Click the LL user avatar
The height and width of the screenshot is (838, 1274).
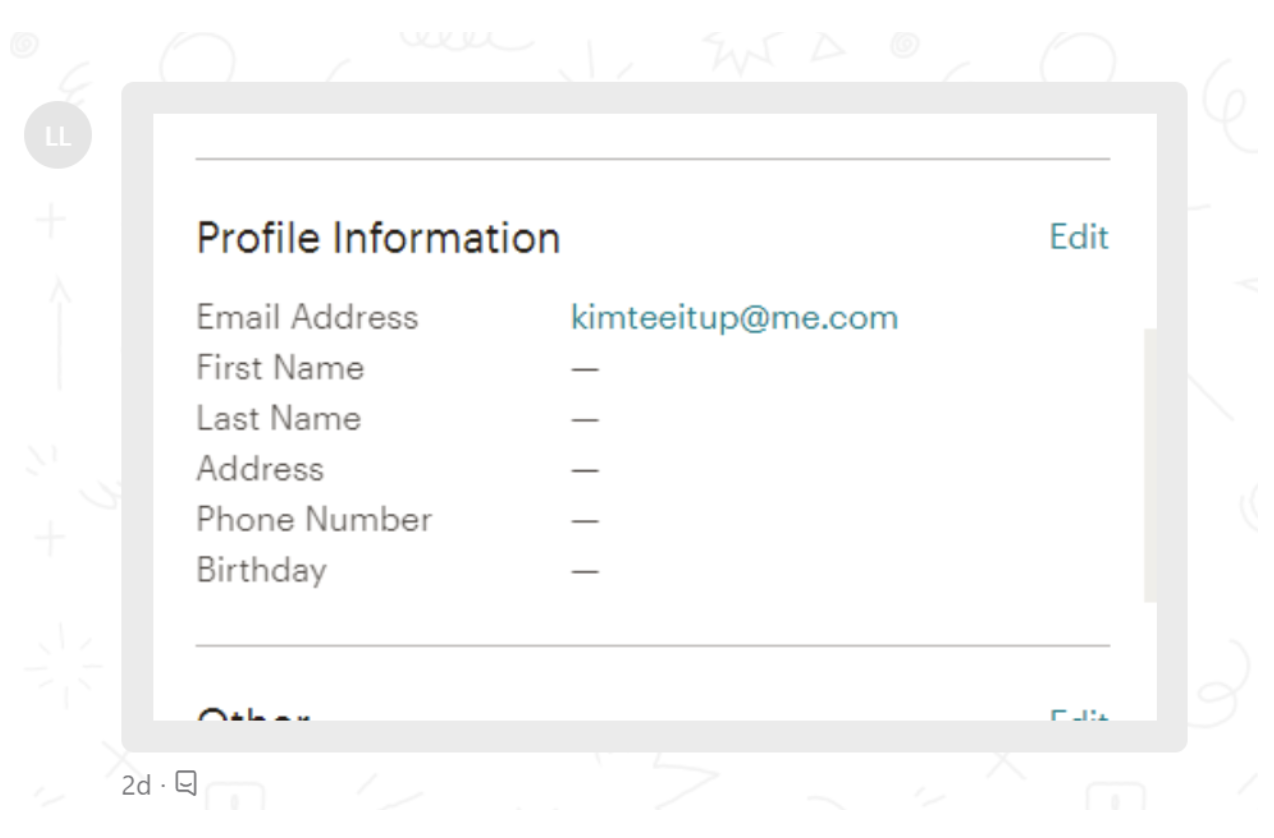[58, 136]
